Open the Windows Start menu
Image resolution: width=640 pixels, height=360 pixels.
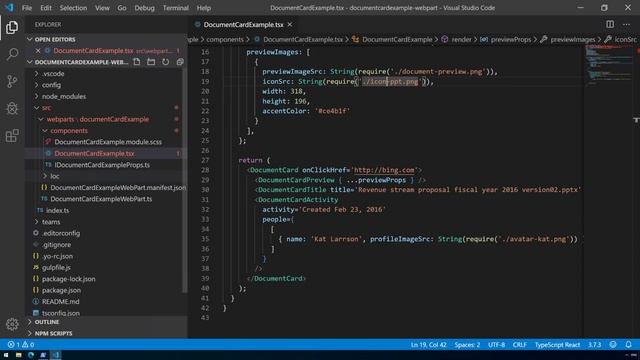pyautogui.click(x=6, y=355)
